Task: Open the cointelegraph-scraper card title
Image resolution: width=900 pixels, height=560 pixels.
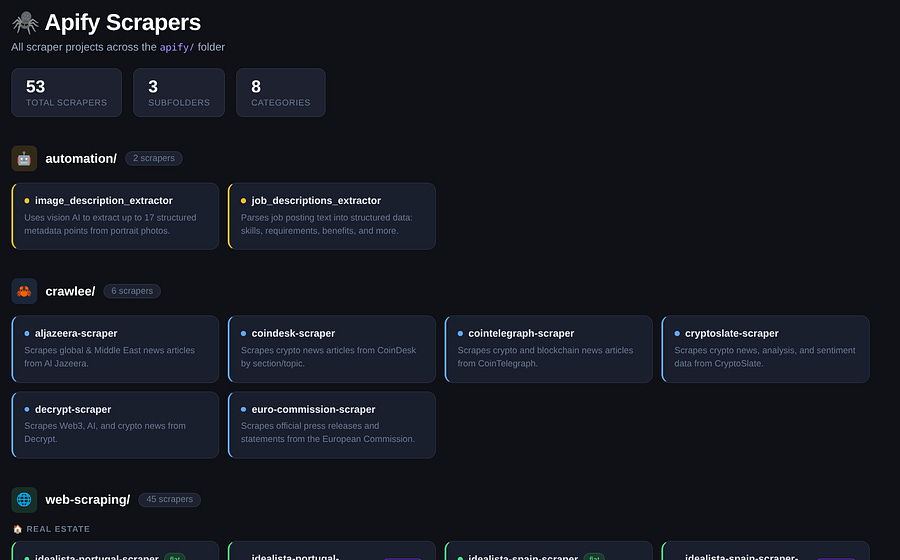Action: pos(521,333)
